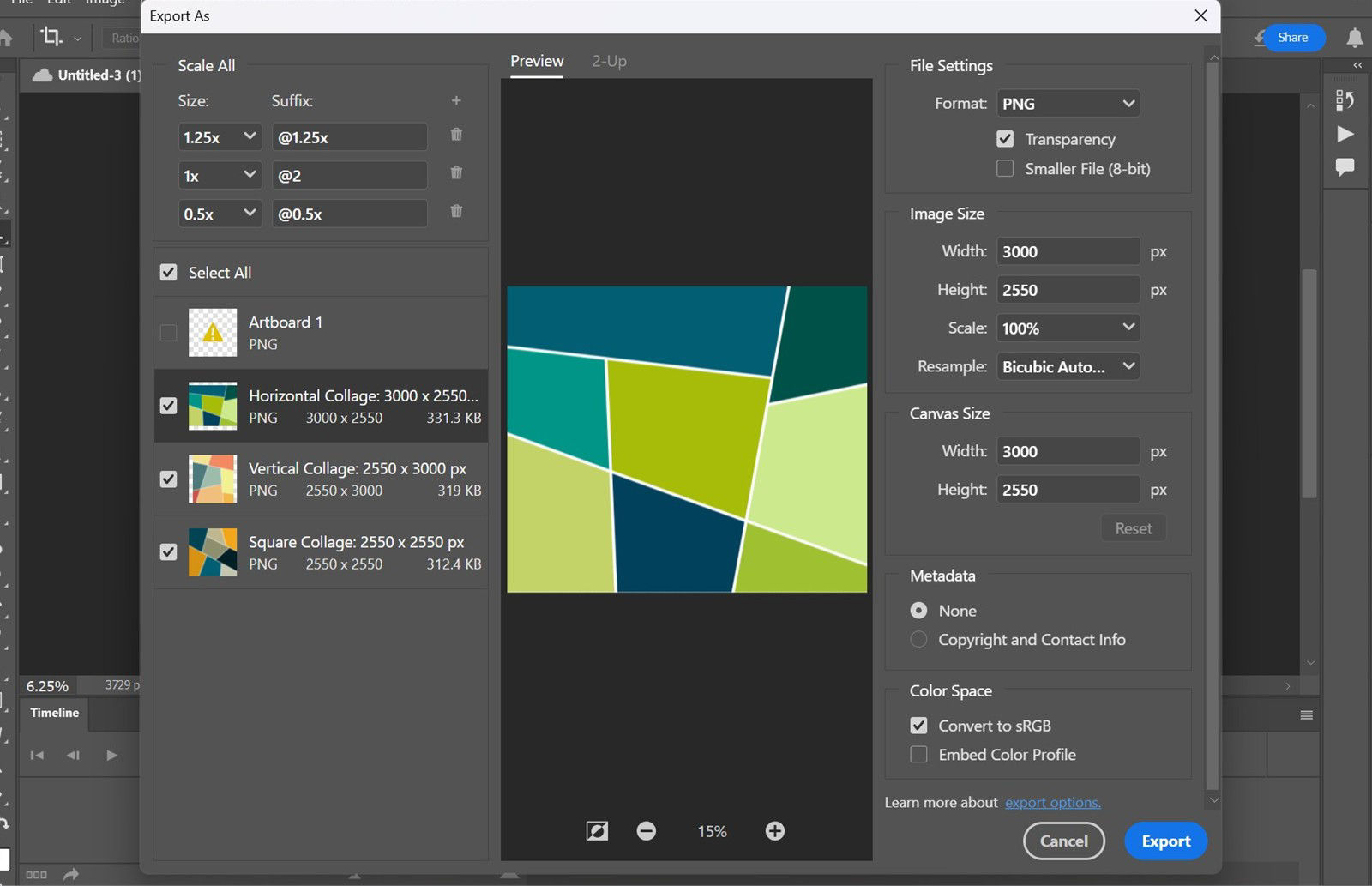Select the Copyright and Contact Info metadata option
This screenshot has height=886, width=1372.
pyautogui.click(x=918, y=639)
